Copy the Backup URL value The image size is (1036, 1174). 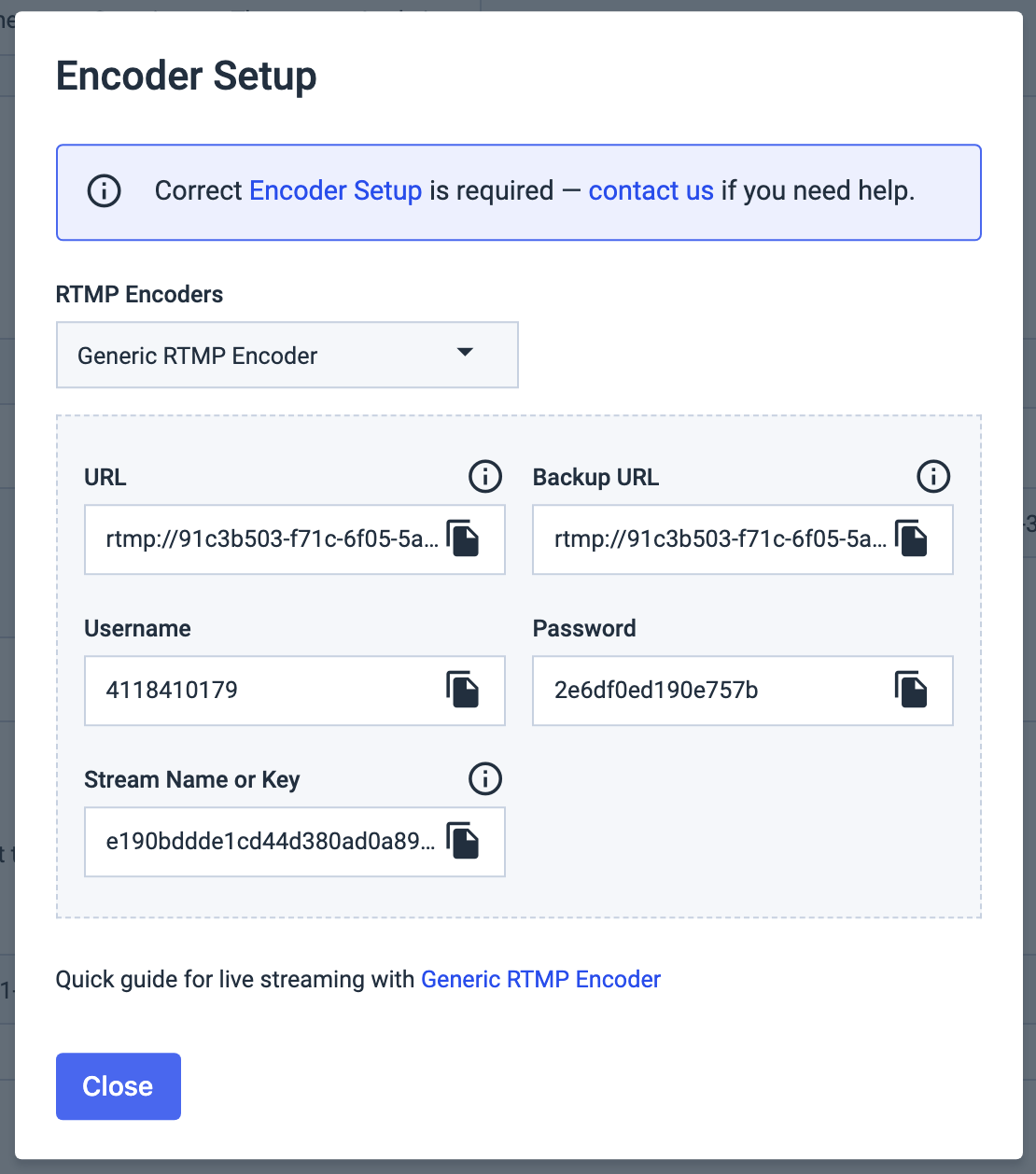912,538
